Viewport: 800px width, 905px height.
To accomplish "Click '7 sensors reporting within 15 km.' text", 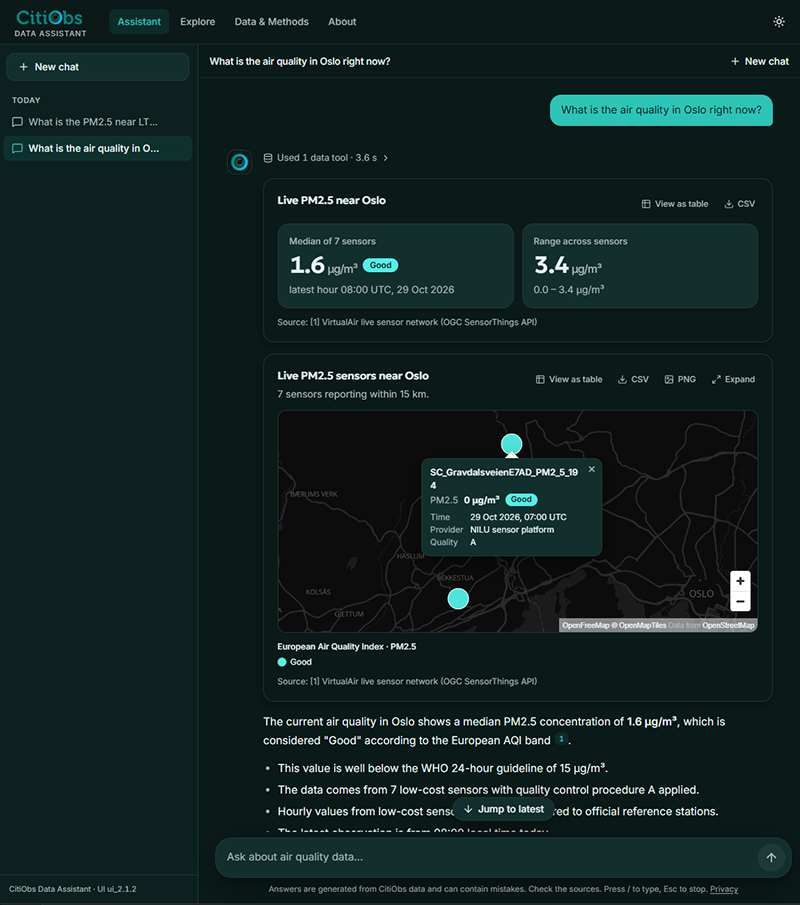I will [x=353, y=394].
